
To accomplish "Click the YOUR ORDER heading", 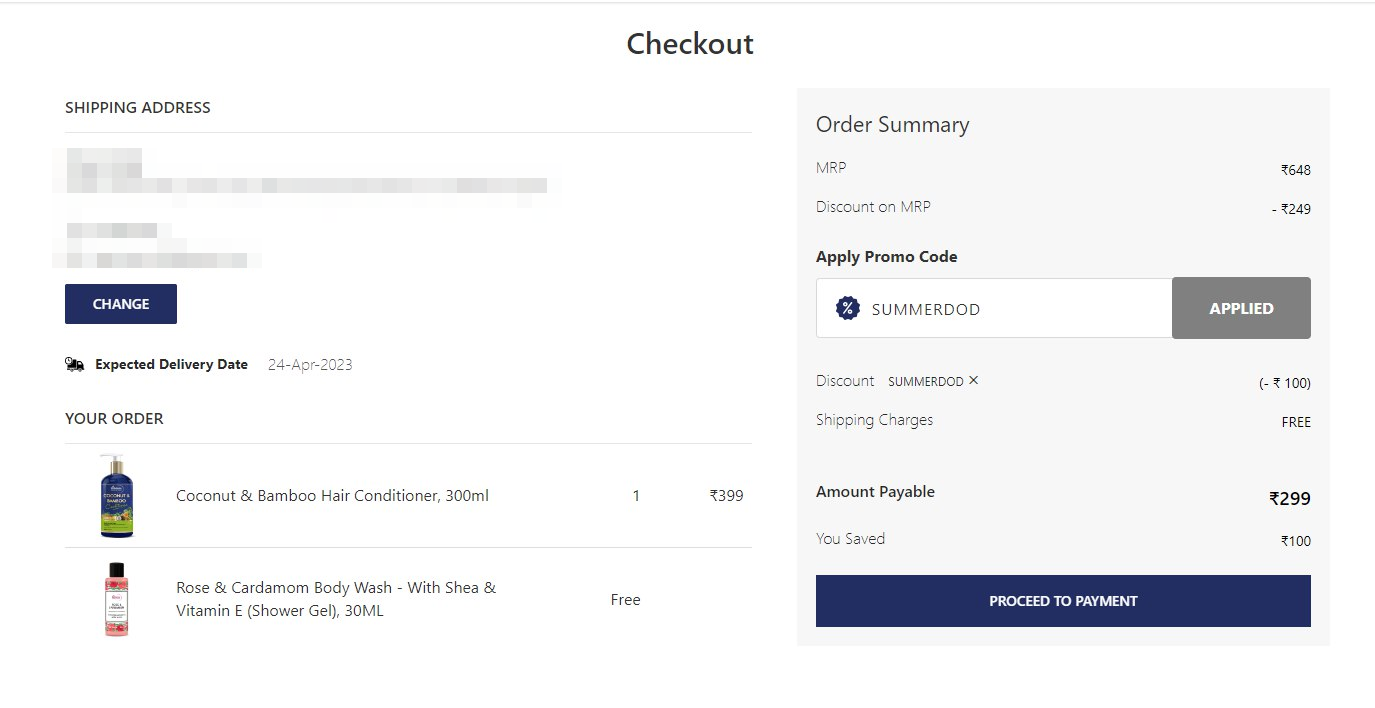I will (114, 419).
